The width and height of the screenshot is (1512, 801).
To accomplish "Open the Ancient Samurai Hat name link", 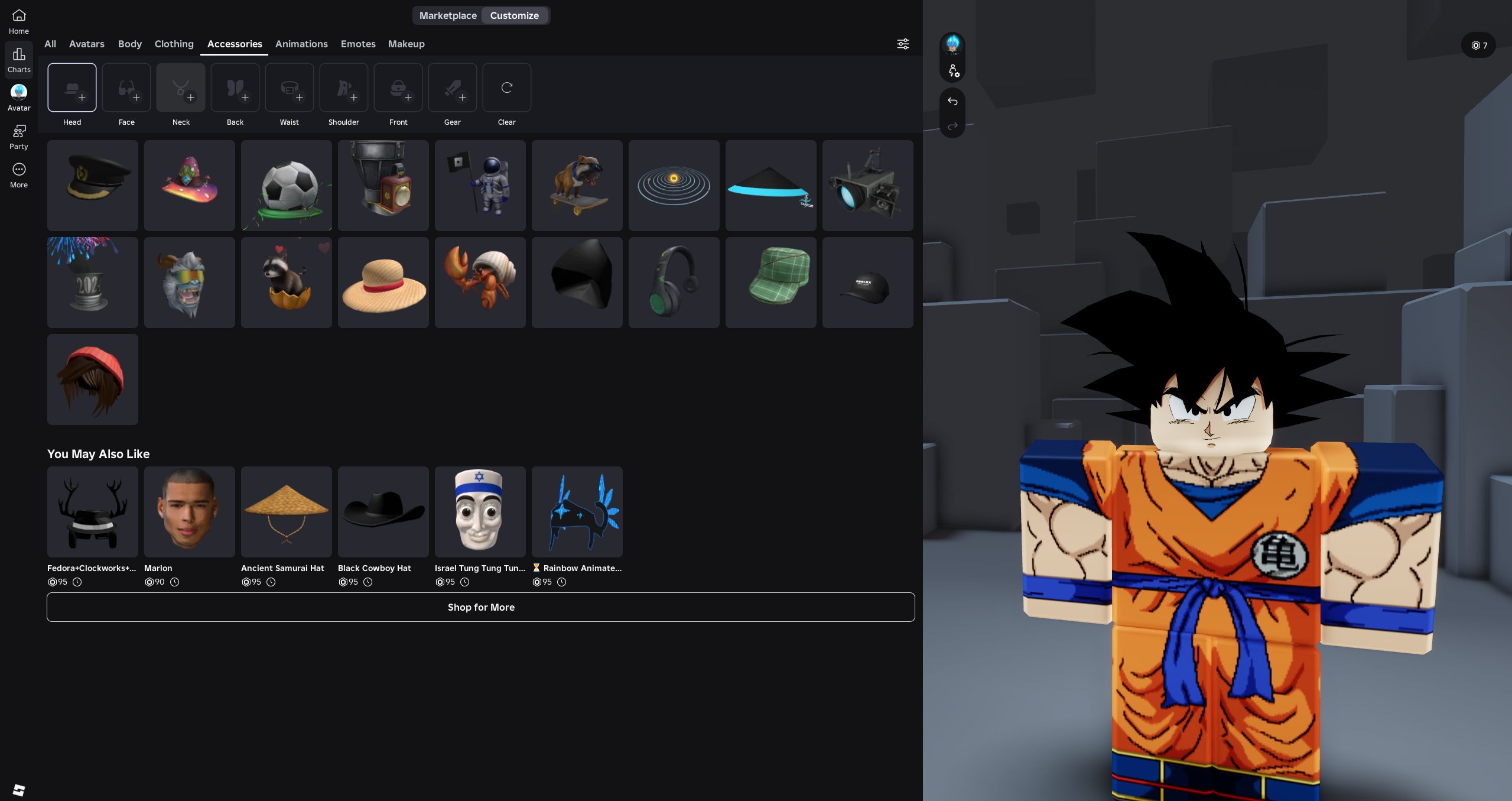I will 282,568.
